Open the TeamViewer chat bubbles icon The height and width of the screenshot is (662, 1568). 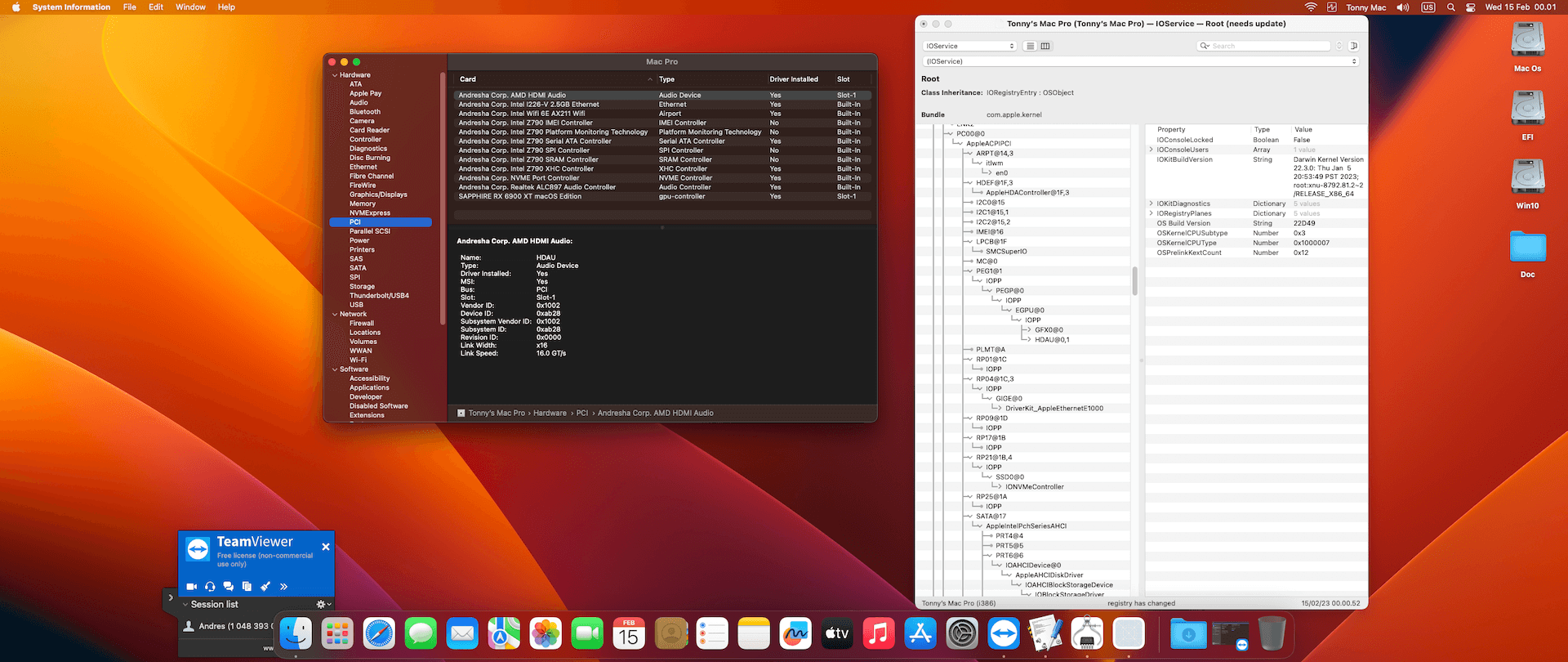[228, 587]
